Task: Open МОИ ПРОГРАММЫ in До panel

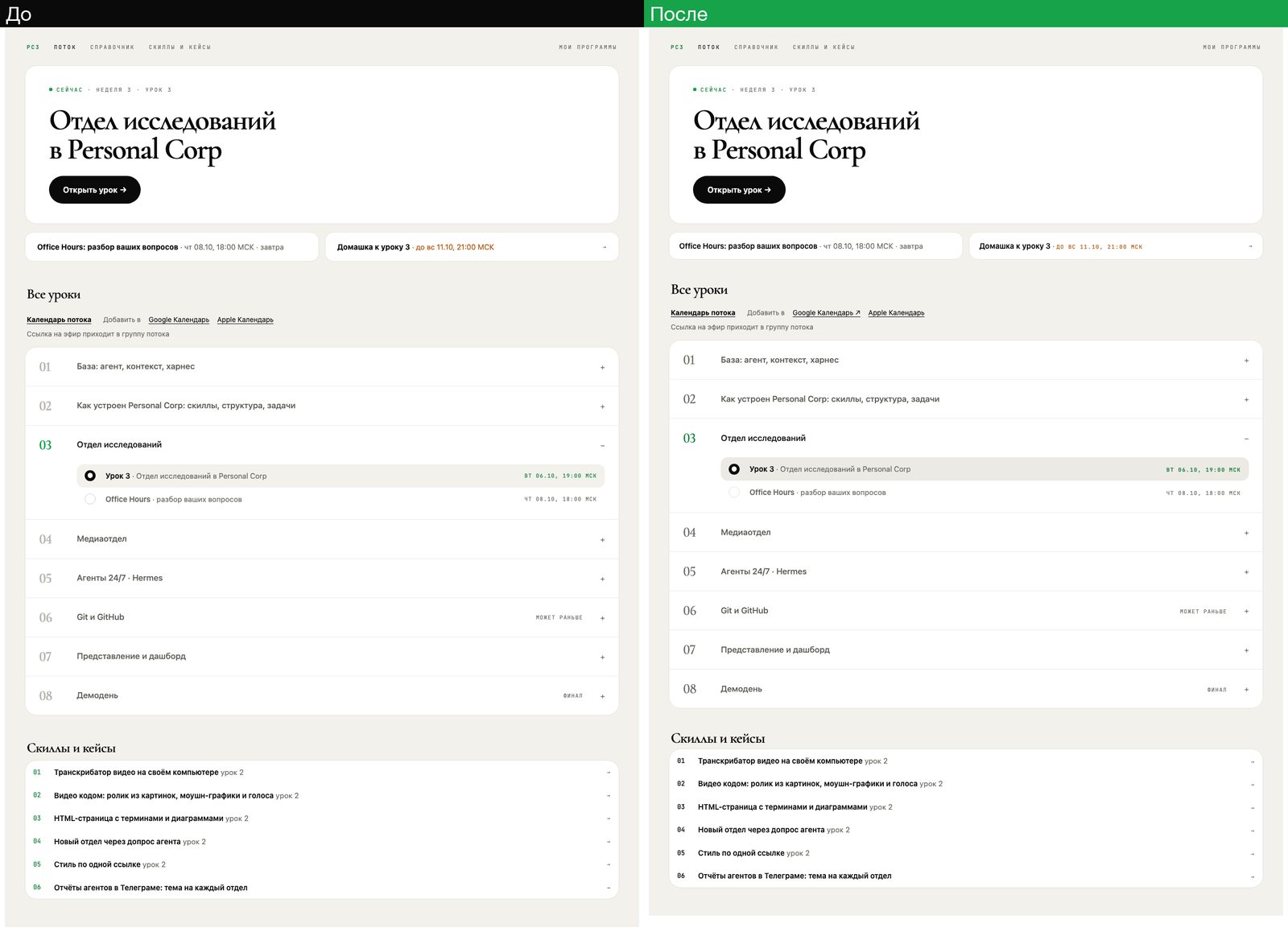Action: (x=588, y=47)
